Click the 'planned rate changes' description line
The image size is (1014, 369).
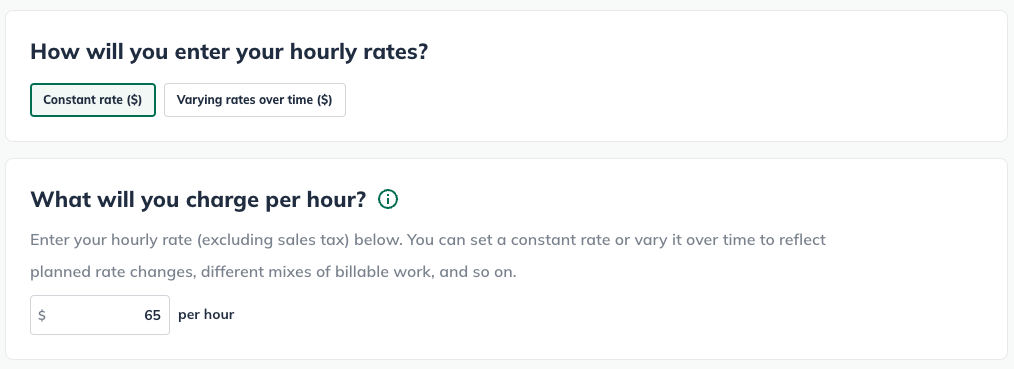274,272
